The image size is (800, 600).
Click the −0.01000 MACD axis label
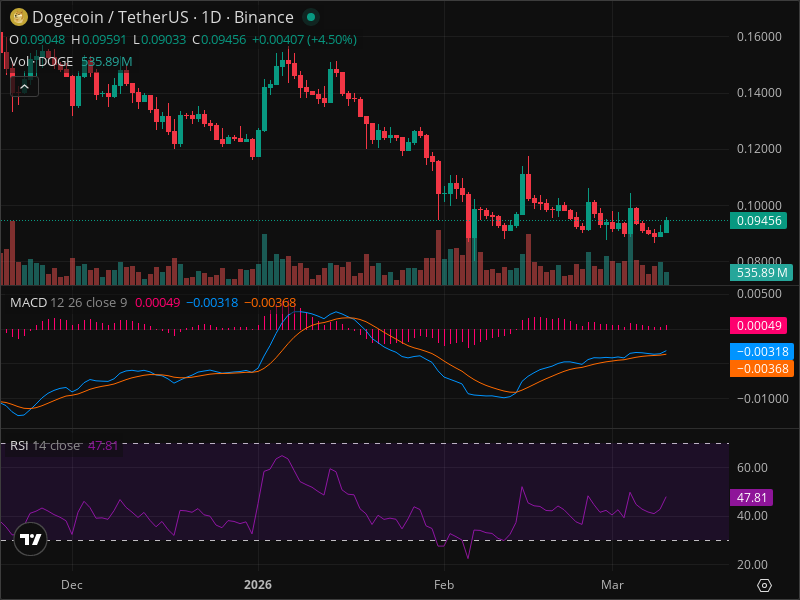pos(762,399)
